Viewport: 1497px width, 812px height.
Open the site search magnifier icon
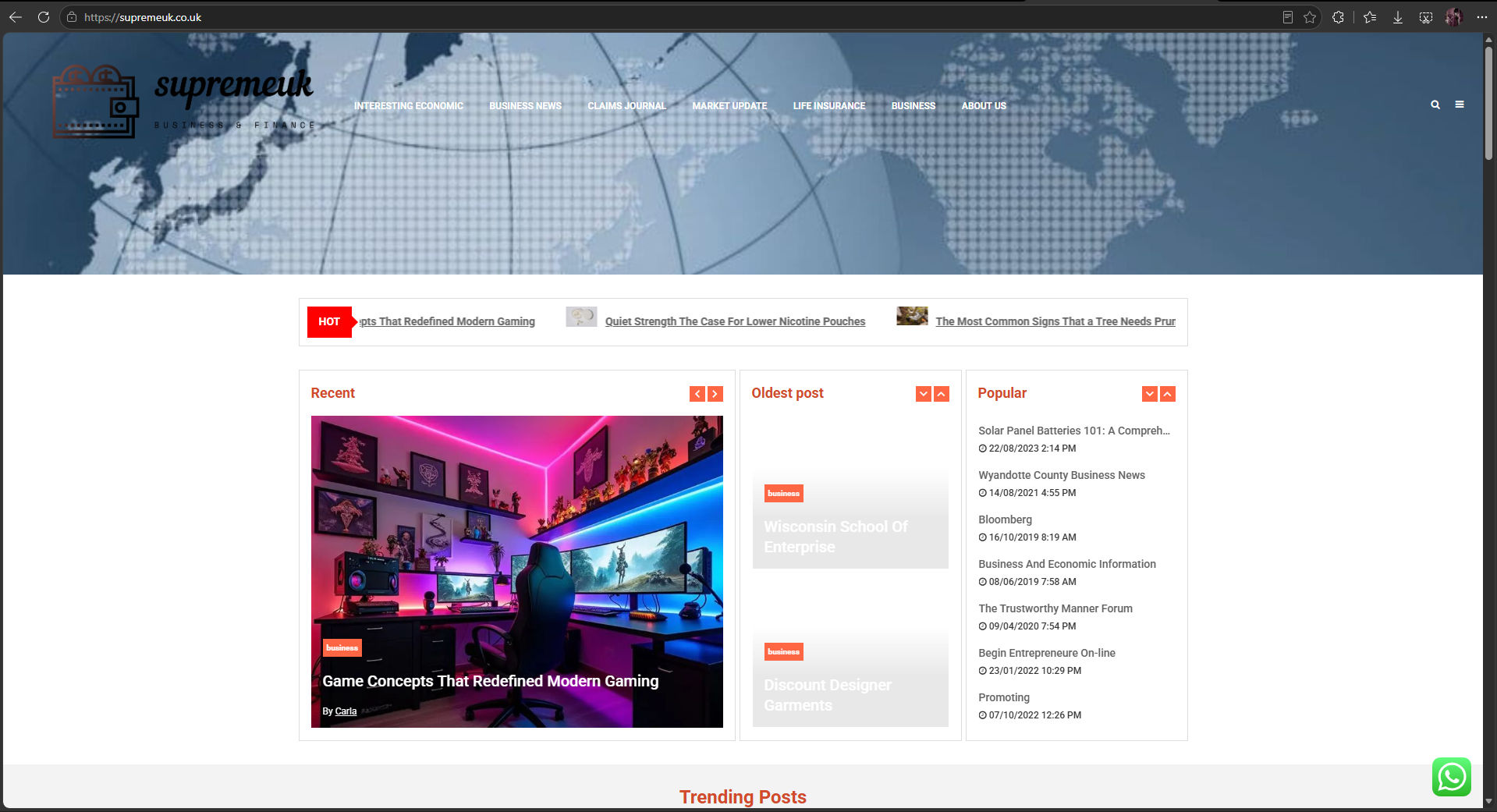(1435, 105)
